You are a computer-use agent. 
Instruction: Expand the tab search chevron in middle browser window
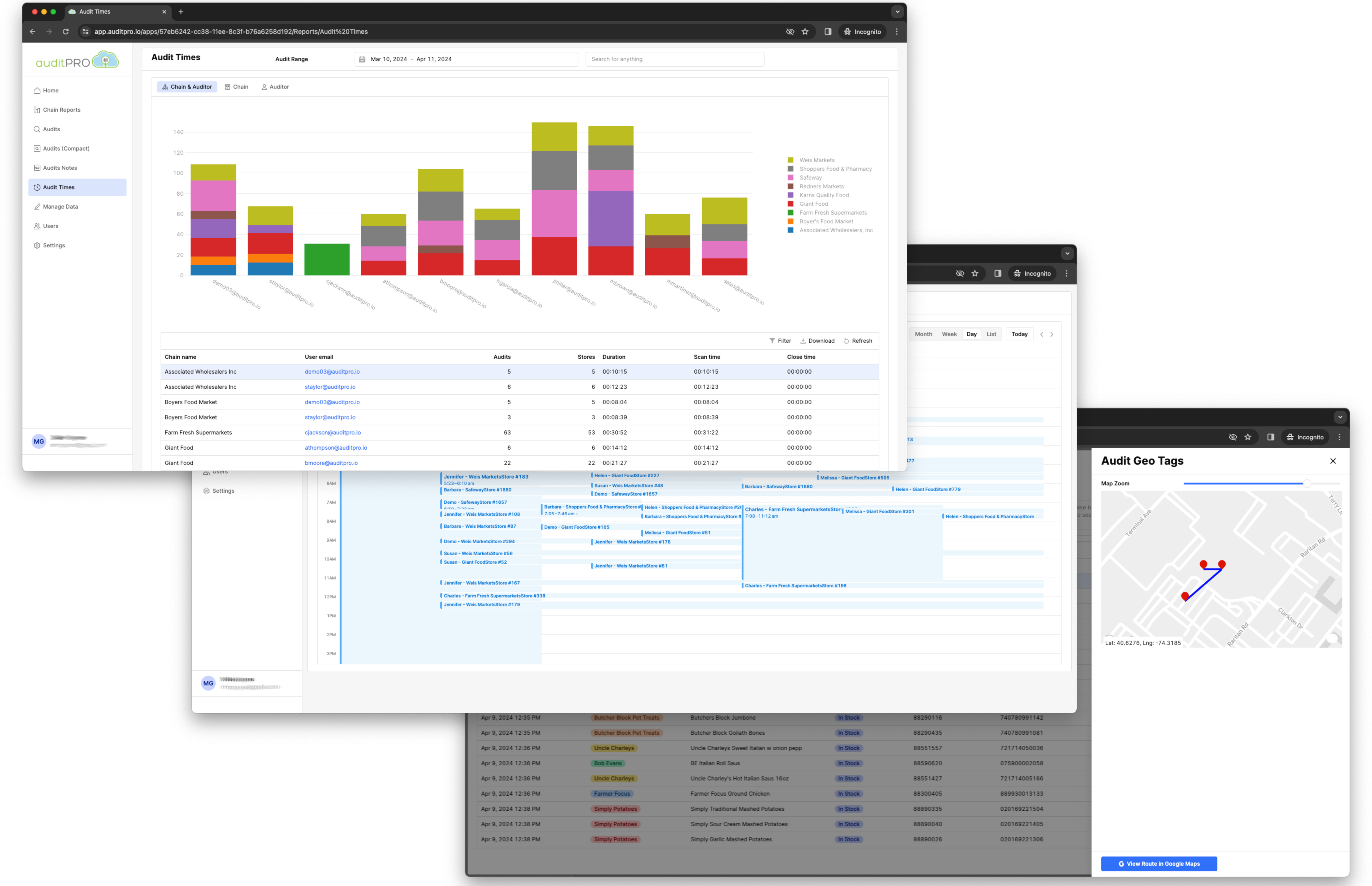pyautogui.click(x=1067, y=253)
